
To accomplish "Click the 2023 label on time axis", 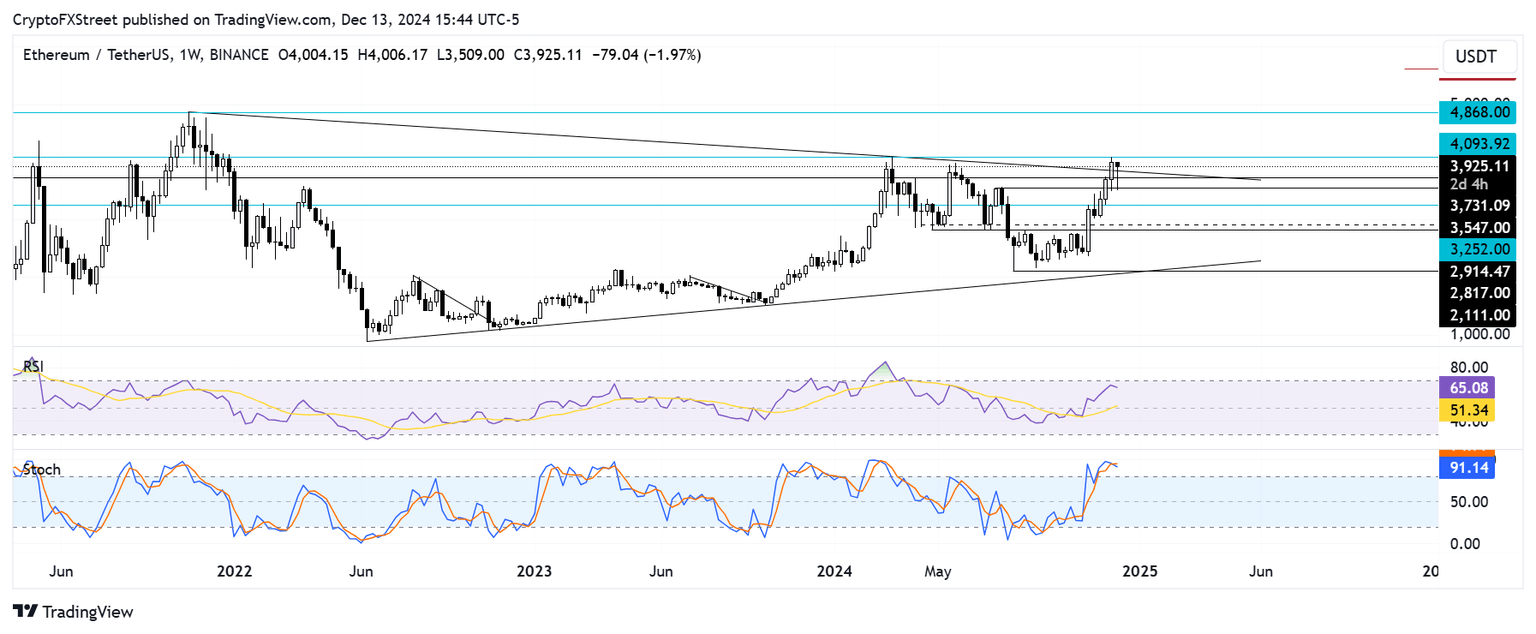I will [534, 572].
